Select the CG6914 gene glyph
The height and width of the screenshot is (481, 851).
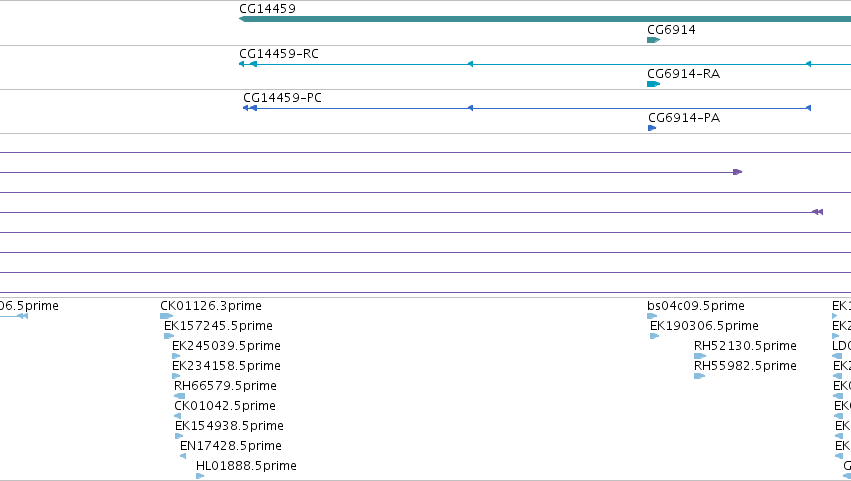tap(653, 40)
